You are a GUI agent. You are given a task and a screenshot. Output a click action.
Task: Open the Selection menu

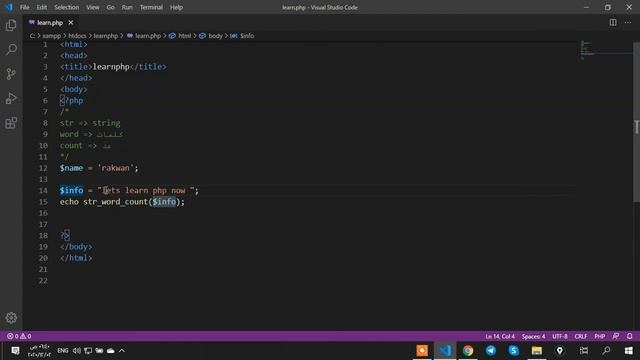pos(67,7)
